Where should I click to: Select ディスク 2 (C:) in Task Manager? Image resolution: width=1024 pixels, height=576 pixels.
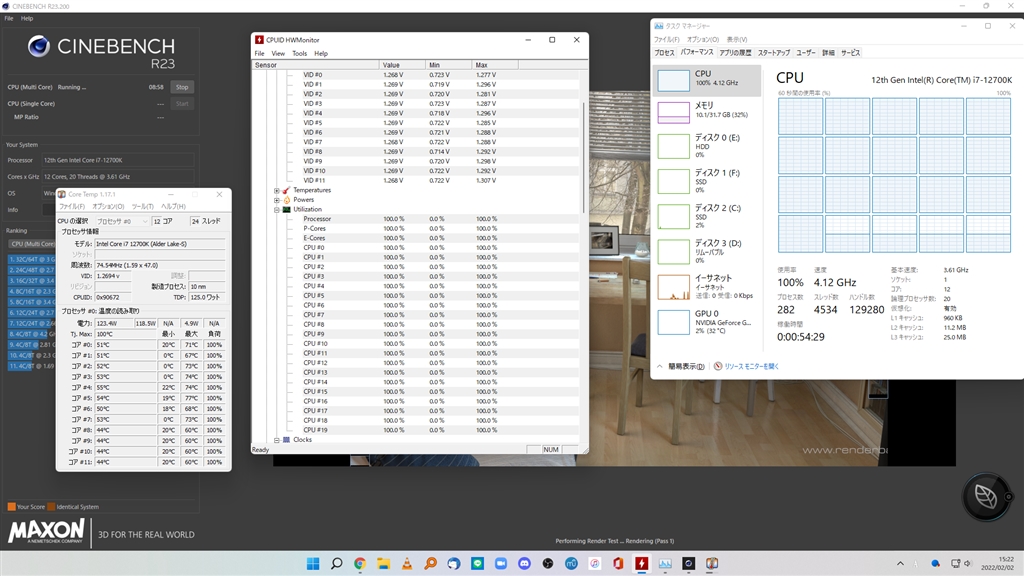pyautogui.click(x=707, y=216)
